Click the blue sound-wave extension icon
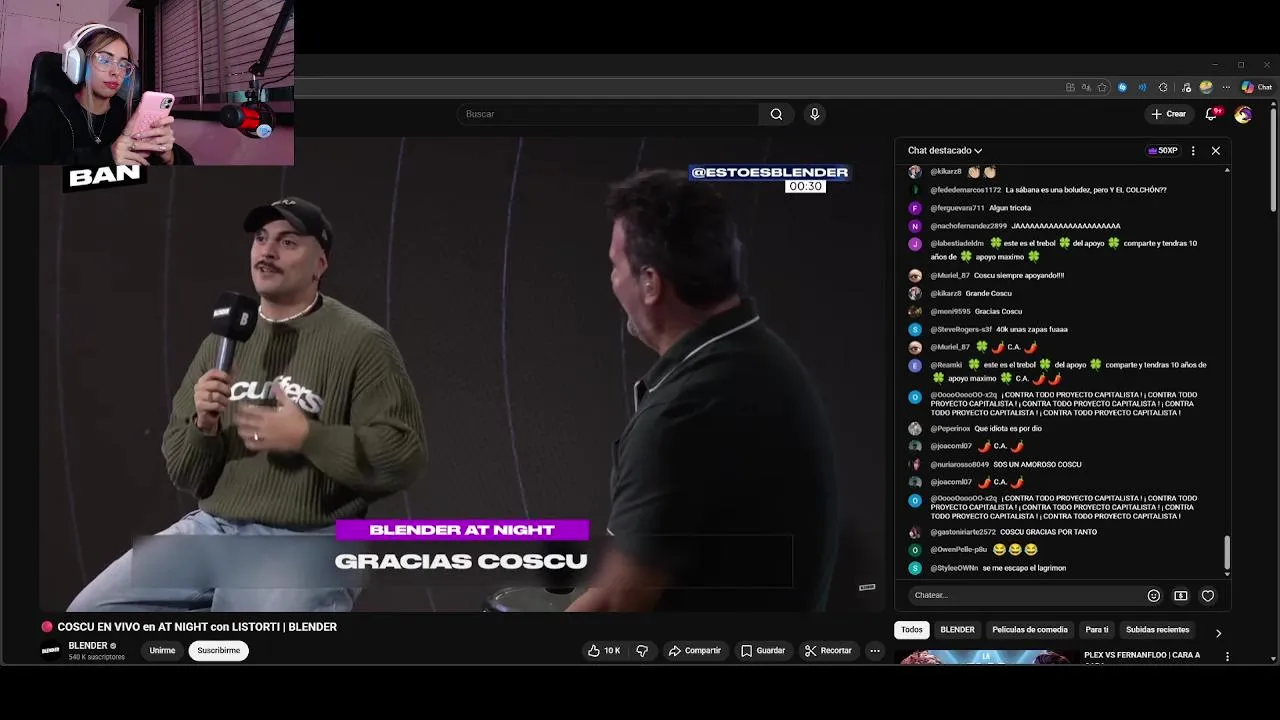The image size is (1280, 720). pyautogui.click(x=1142, y=87)
